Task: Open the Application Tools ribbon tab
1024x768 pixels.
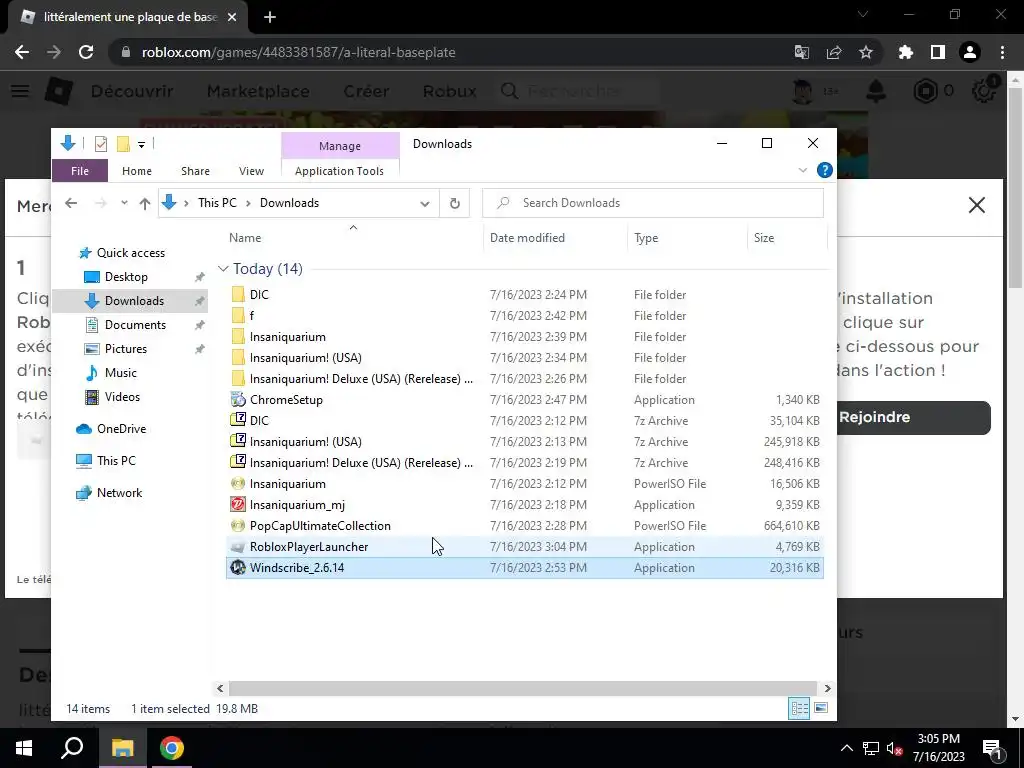Action: click(339, 171)
